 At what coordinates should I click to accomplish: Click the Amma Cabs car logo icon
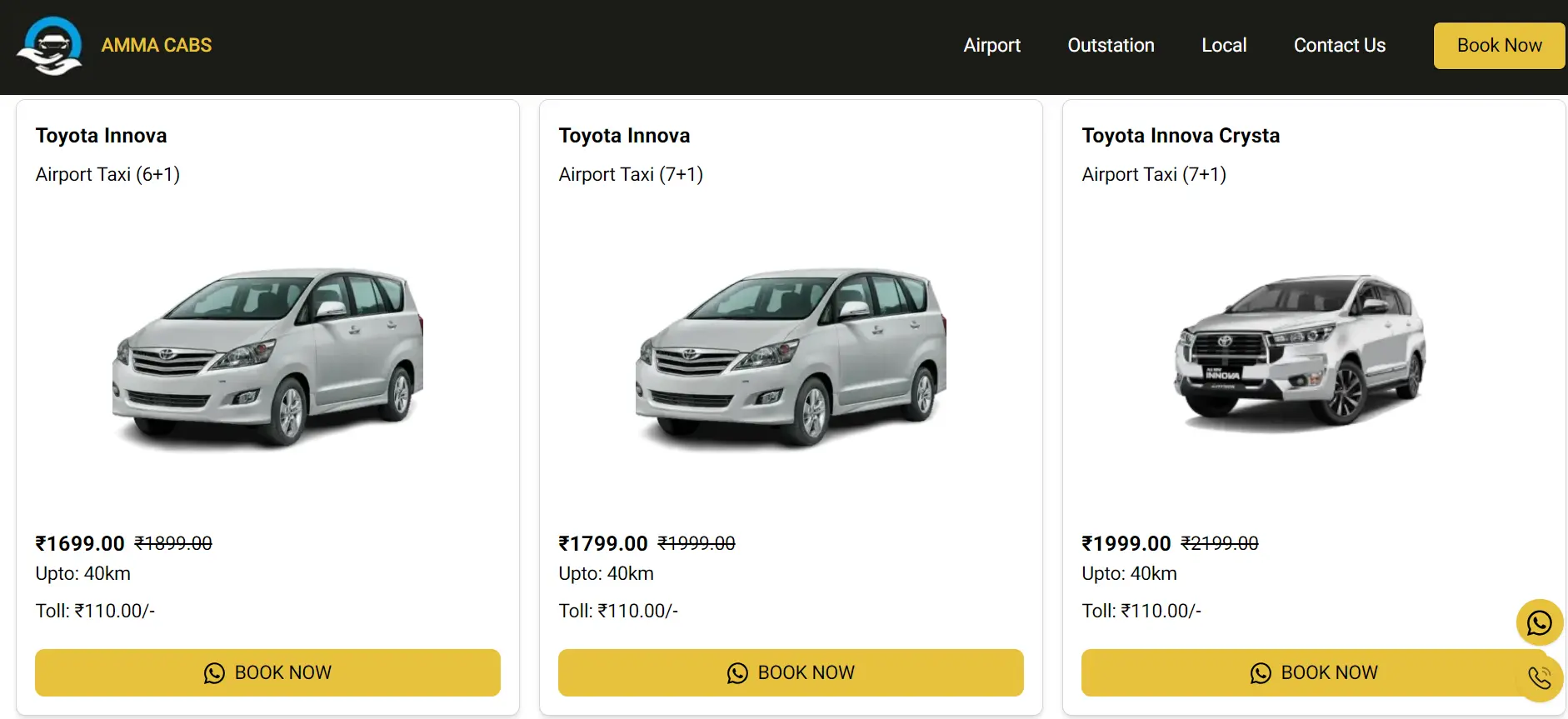coord(52,44)
